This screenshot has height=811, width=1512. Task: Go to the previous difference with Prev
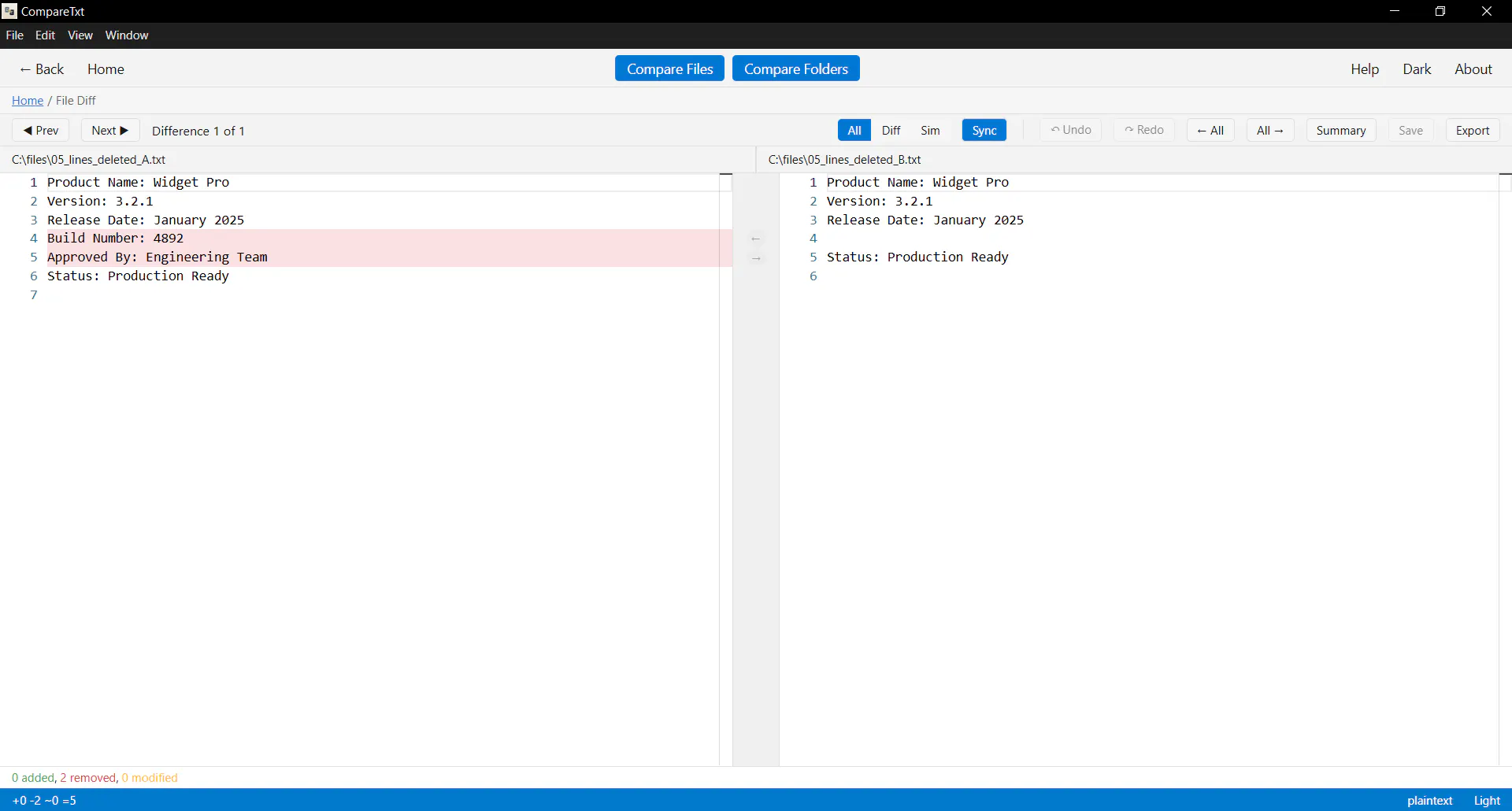point(41,131)
